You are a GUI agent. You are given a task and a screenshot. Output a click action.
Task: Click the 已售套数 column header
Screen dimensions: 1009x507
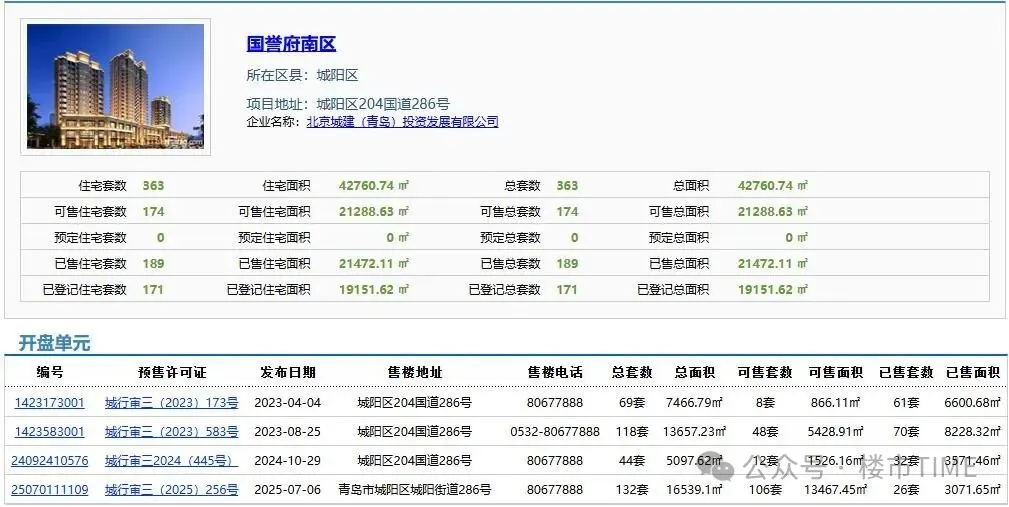point(906,372)
